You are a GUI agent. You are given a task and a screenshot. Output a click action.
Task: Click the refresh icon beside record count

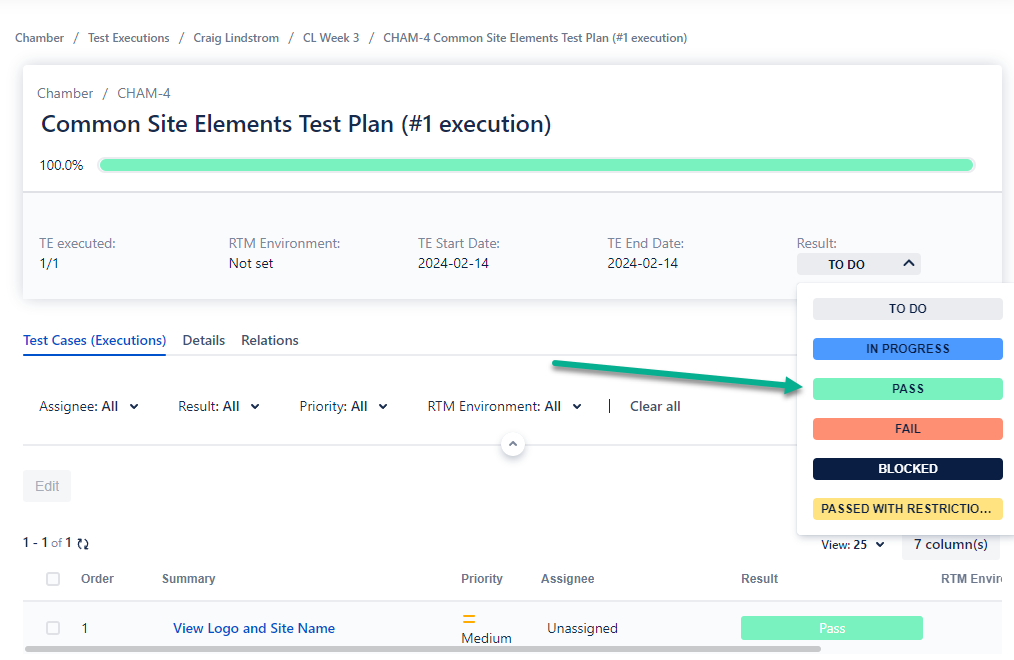coord(83,544)
